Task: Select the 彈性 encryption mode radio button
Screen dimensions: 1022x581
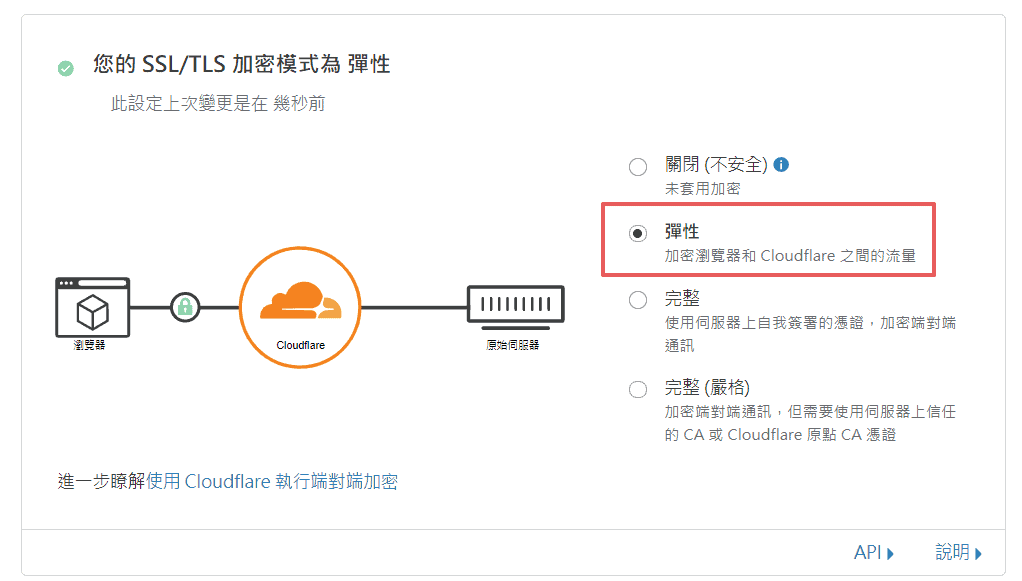Action: [637, 233]
